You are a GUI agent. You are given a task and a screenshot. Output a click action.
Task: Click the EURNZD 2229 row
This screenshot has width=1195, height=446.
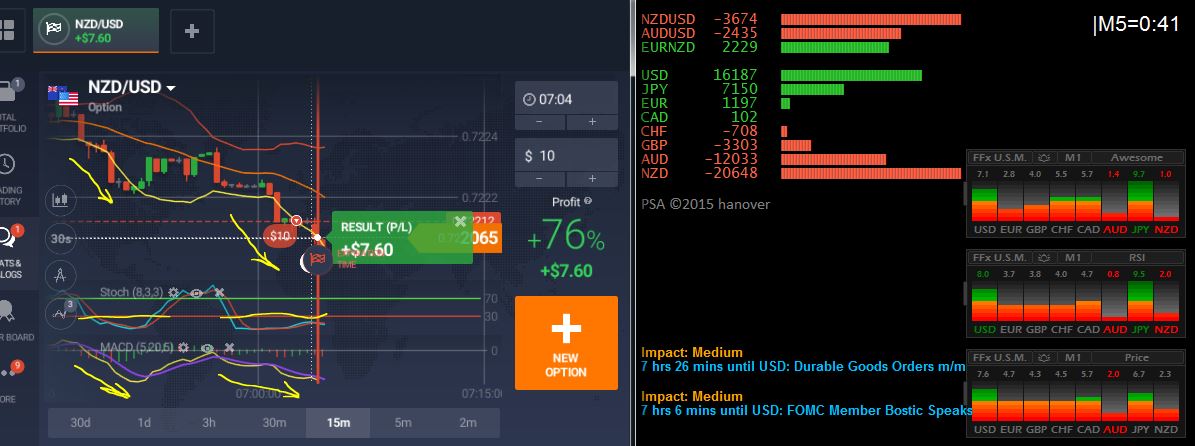pos(765,47)
